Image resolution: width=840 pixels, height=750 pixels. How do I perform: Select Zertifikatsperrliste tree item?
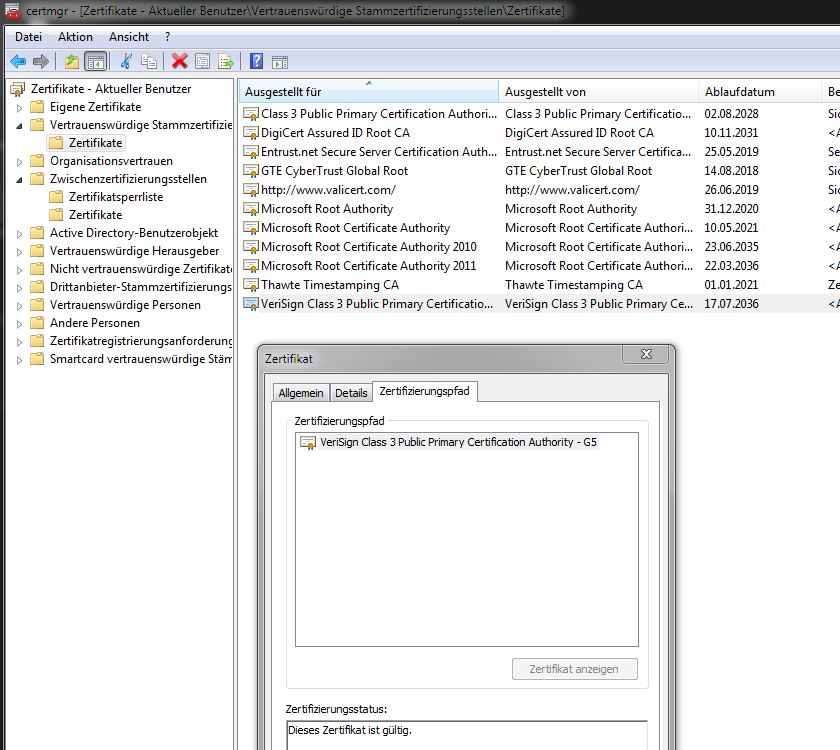click(116, 197)
